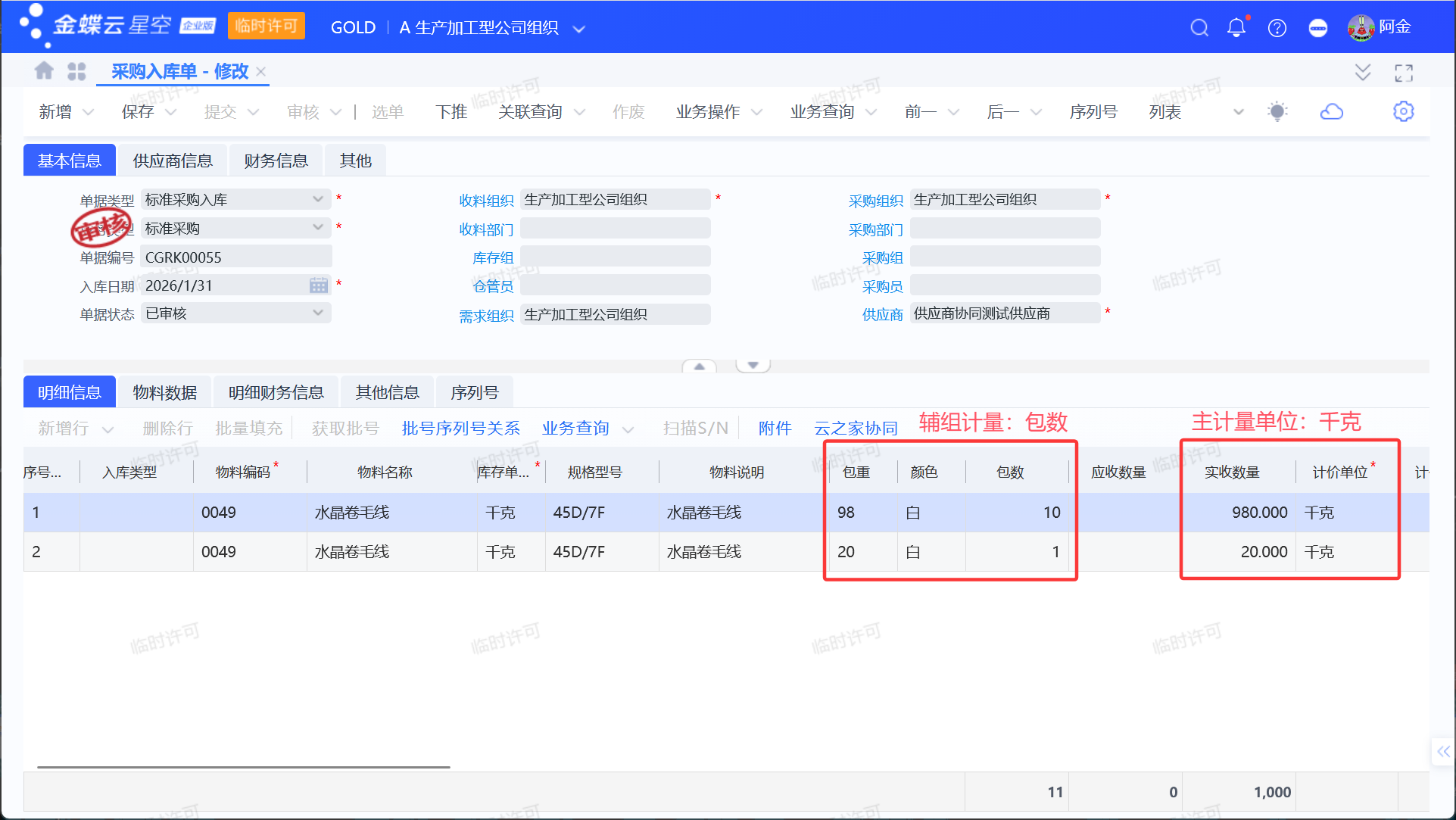Click the search magnifier icon
The height and width of the screenshot is (820, 1456).
pyautogui.click(x=1199, y=28)
